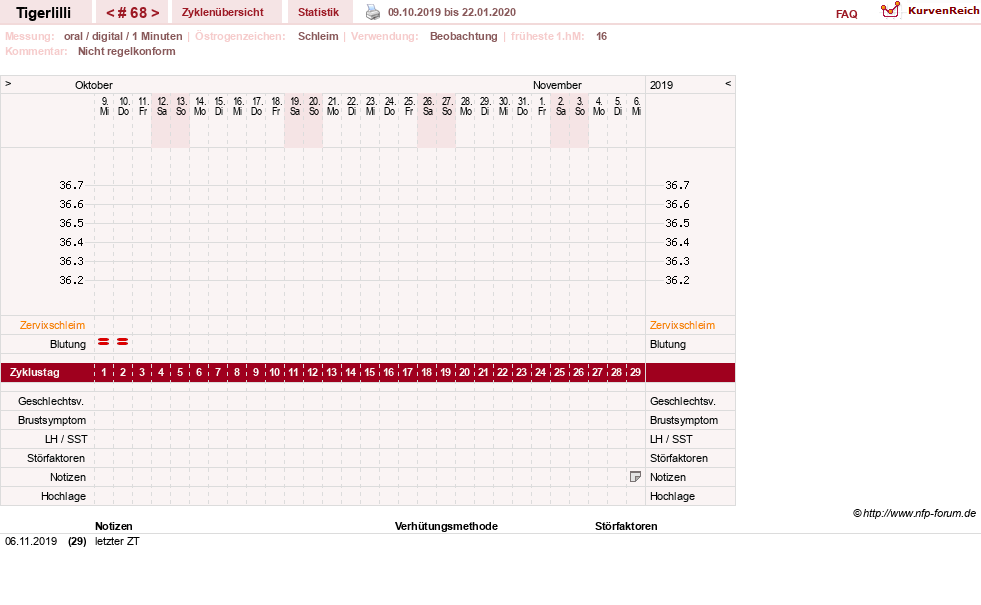Viewport: 981px width, 605px height.
Task: Visit the http://www.nfp-forum.de link
Action: pos(919,513)
